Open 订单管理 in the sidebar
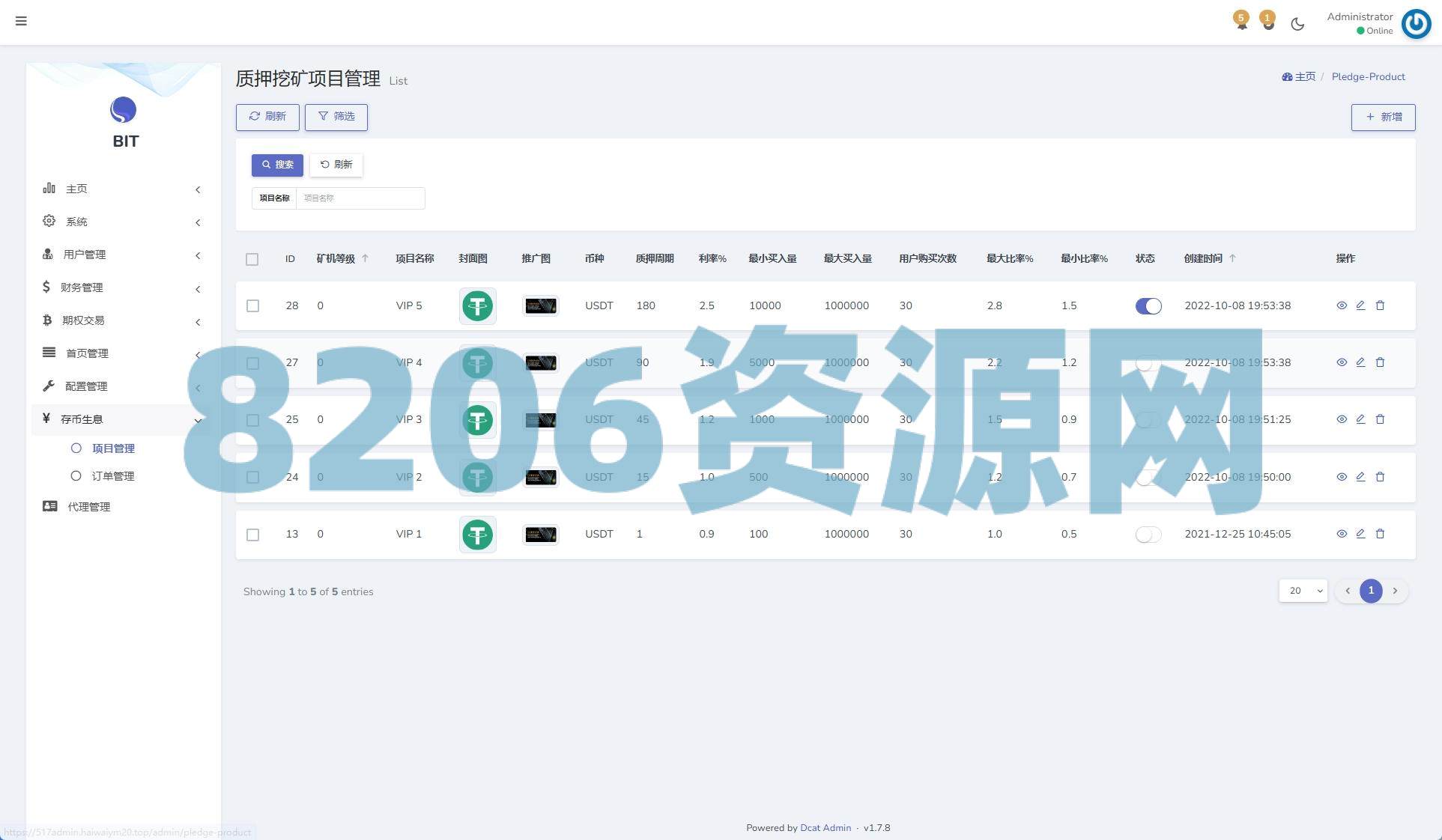 click(x=112, y=476)
